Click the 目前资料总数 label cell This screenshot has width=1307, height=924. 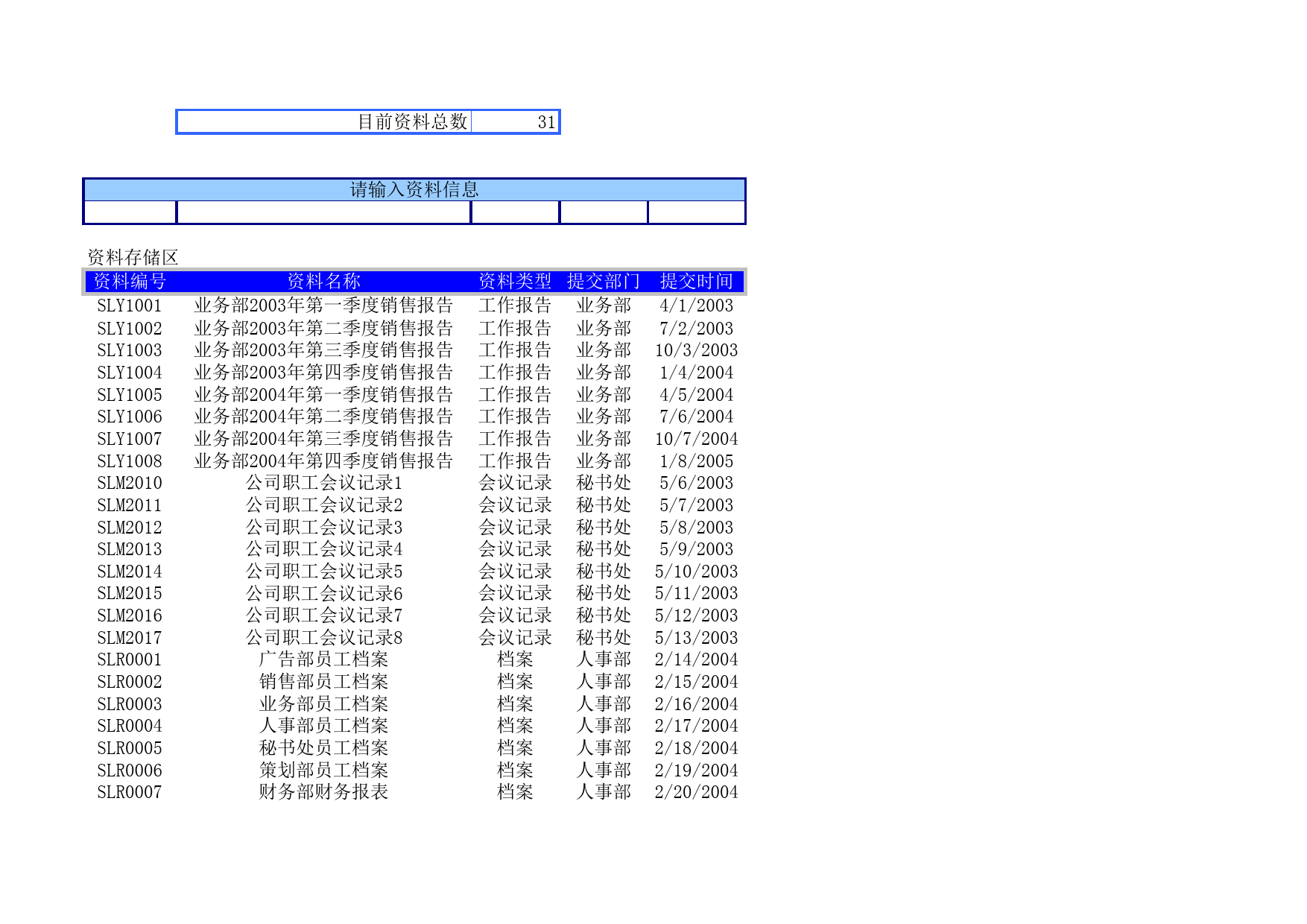324,122
